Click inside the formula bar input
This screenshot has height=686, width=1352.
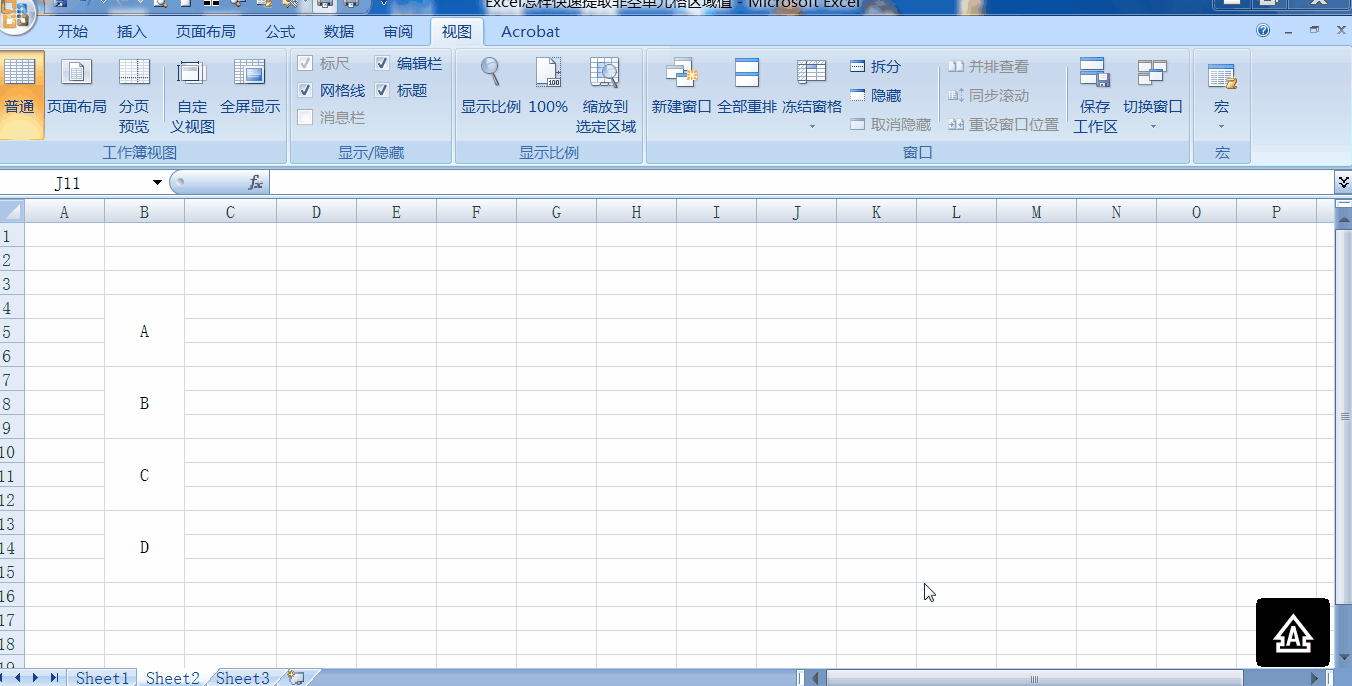(800, 183)
